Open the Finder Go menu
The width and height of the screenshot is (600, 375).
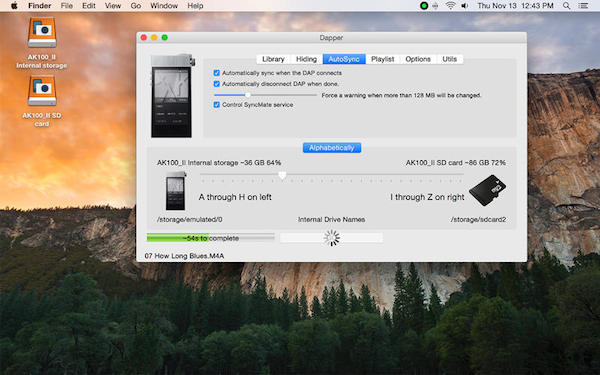pyautogui.click(x=135, y=6)
